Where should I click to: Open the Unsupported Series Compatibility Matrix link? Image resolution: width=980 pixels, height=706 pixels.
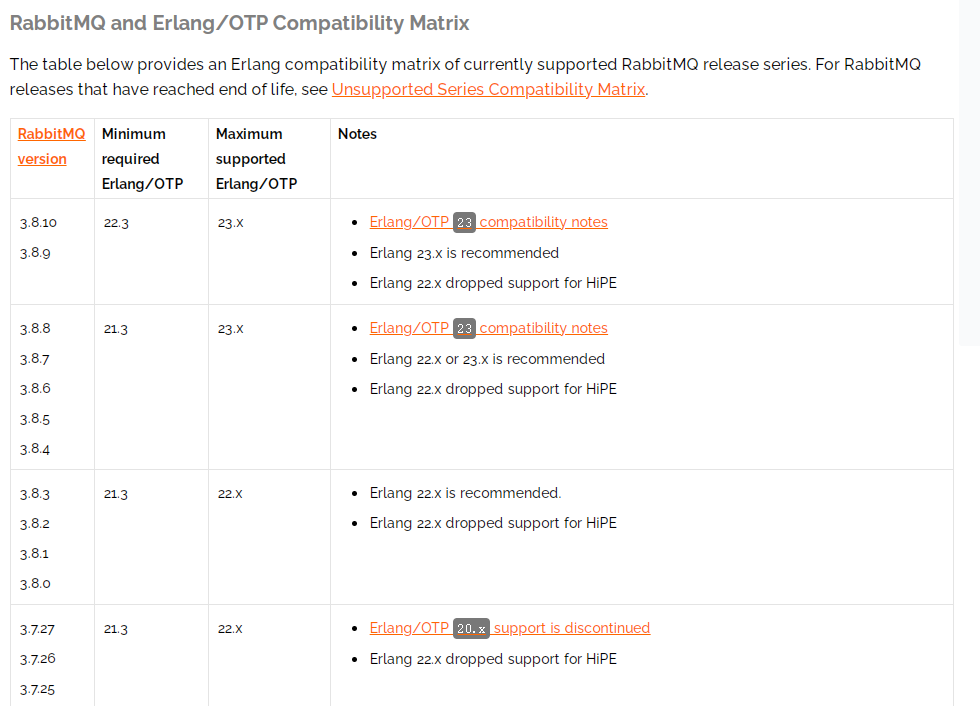(x=488, y=89)
